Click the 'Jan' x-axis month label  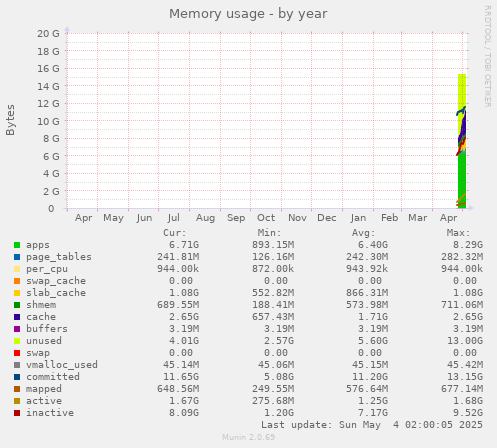tap(358, 218)
